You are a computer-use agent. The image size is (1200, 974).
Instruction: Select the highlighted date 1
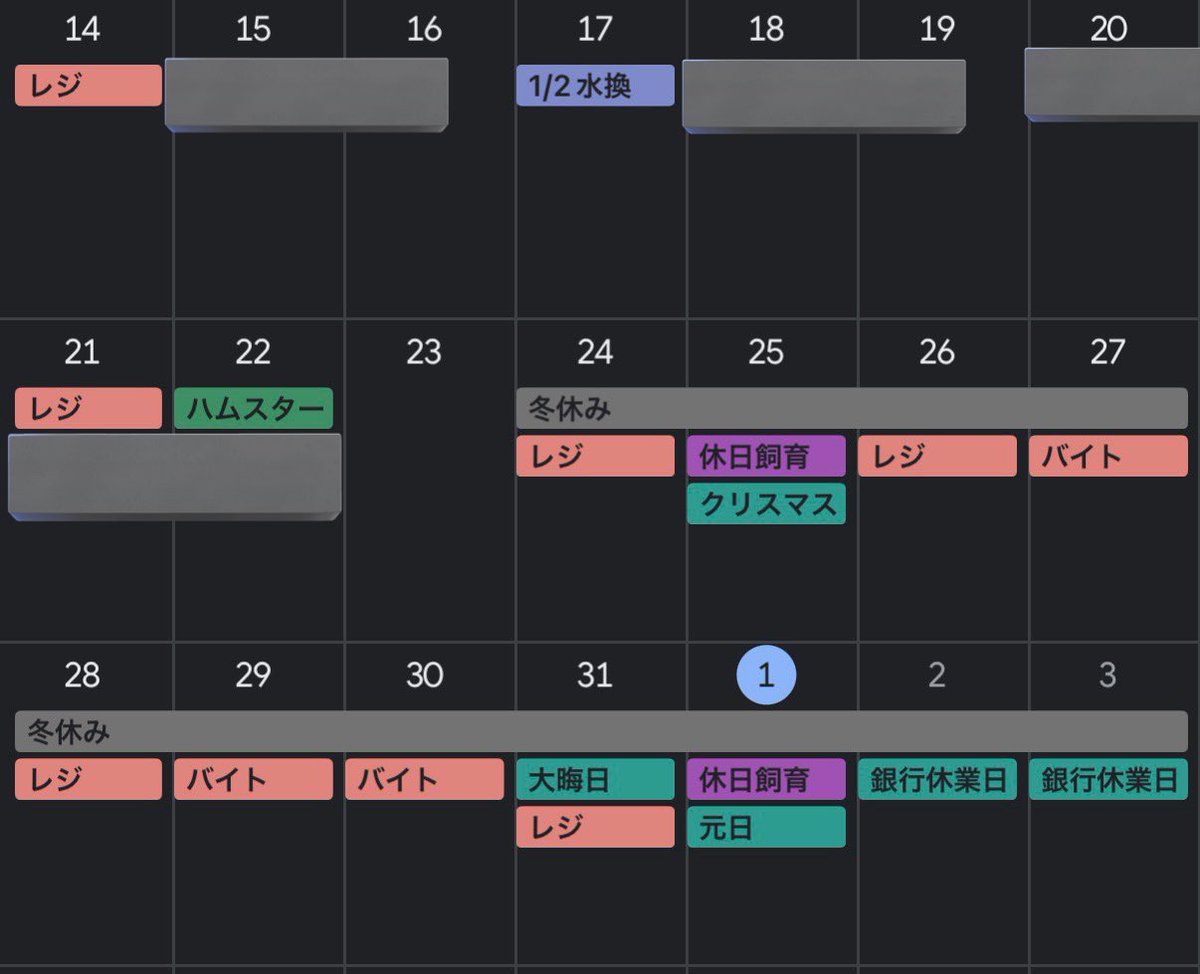(766, 675)
